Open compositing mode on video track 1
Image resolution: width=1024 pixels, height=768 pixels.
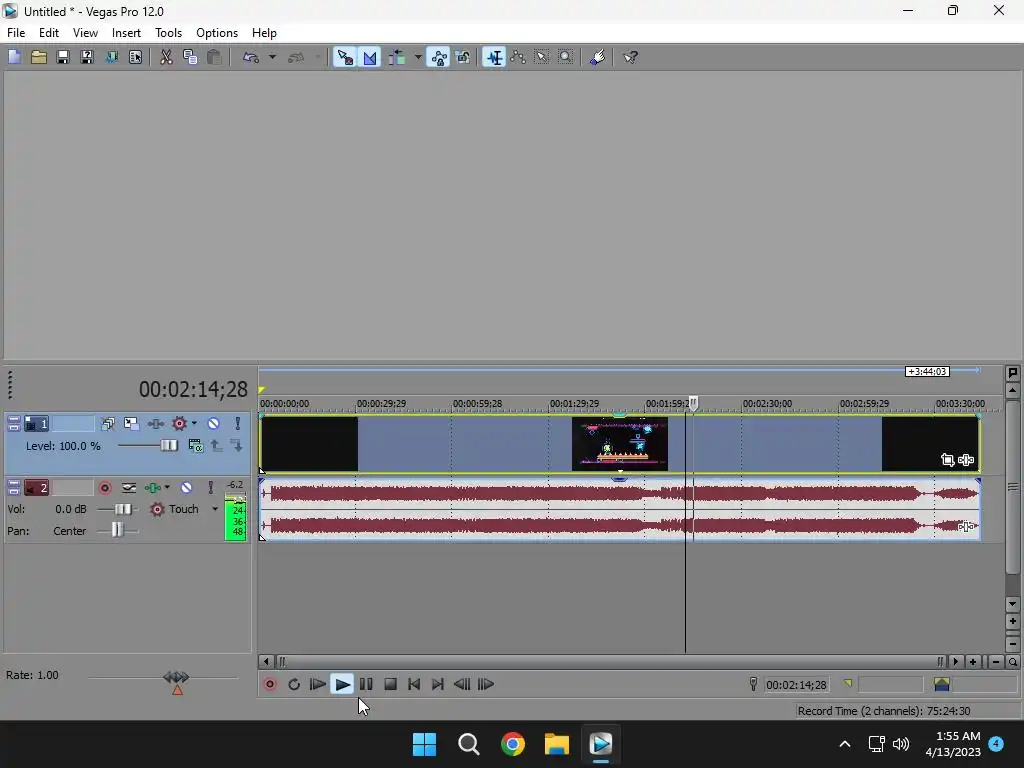pyautogui.click(x=195, y=445)
